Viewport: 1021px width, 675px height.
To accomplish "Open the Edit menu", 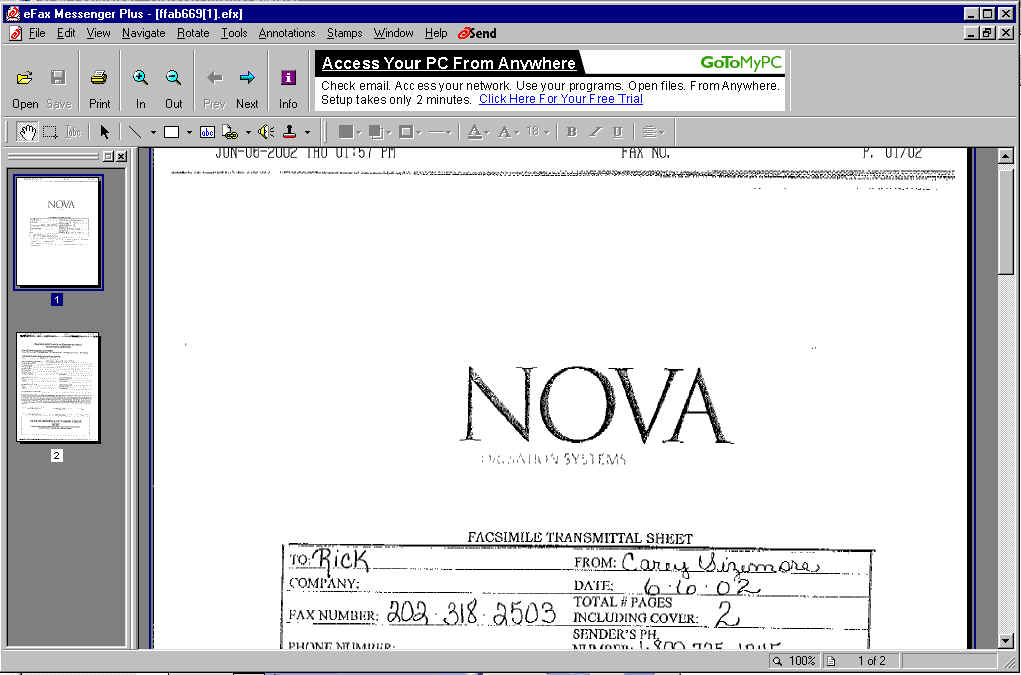I will pos(66,33).
